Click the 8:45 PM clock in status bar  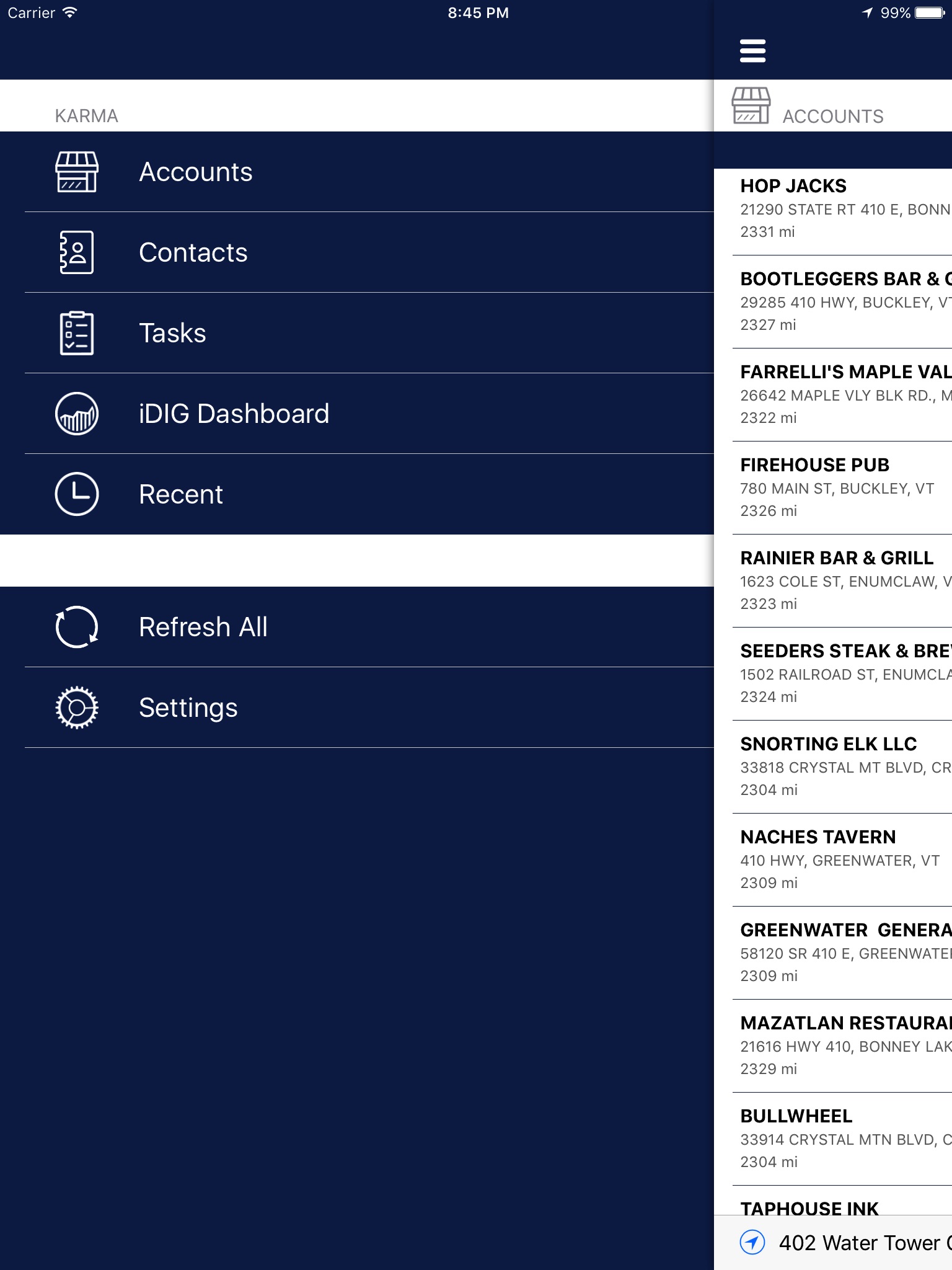tap(478, 13)
